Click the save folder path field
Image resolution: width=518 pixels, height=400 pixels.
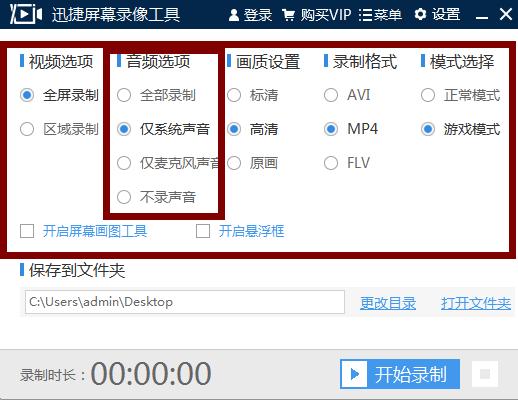tap(185, 302)
